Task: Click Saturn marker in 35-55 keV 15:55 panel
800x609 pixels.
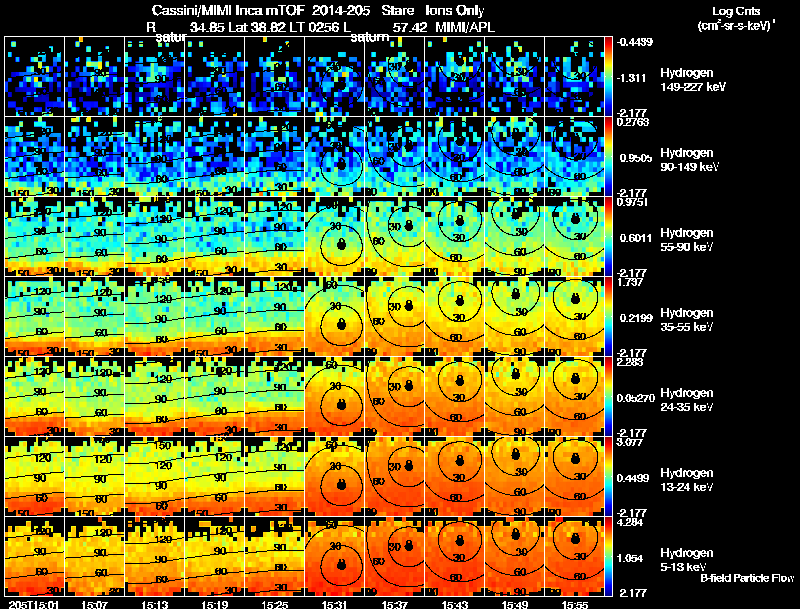Action: click(x=575, y=297)
